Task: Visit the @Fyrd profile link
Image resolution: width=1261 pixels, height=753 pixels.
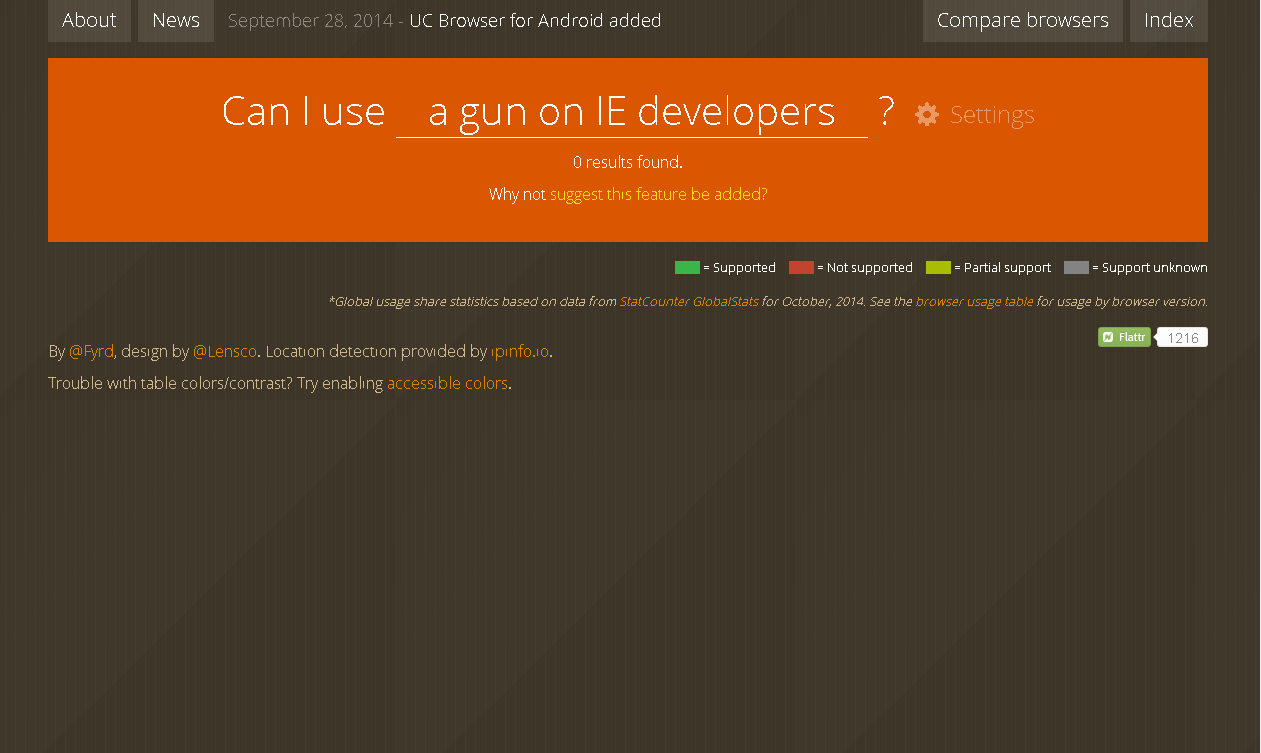Action: [91, 351]
